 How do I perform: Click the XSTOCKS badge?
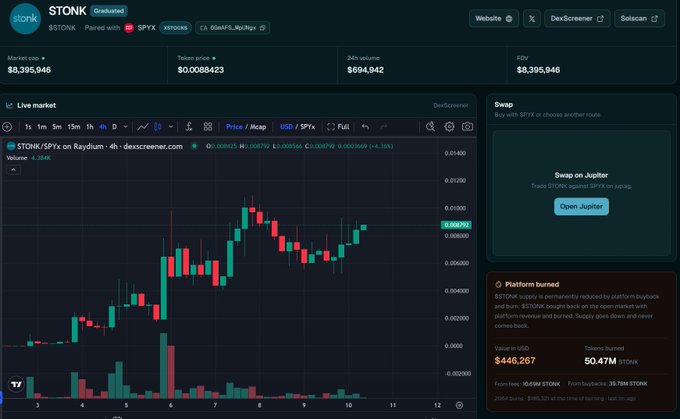point(175,28)
